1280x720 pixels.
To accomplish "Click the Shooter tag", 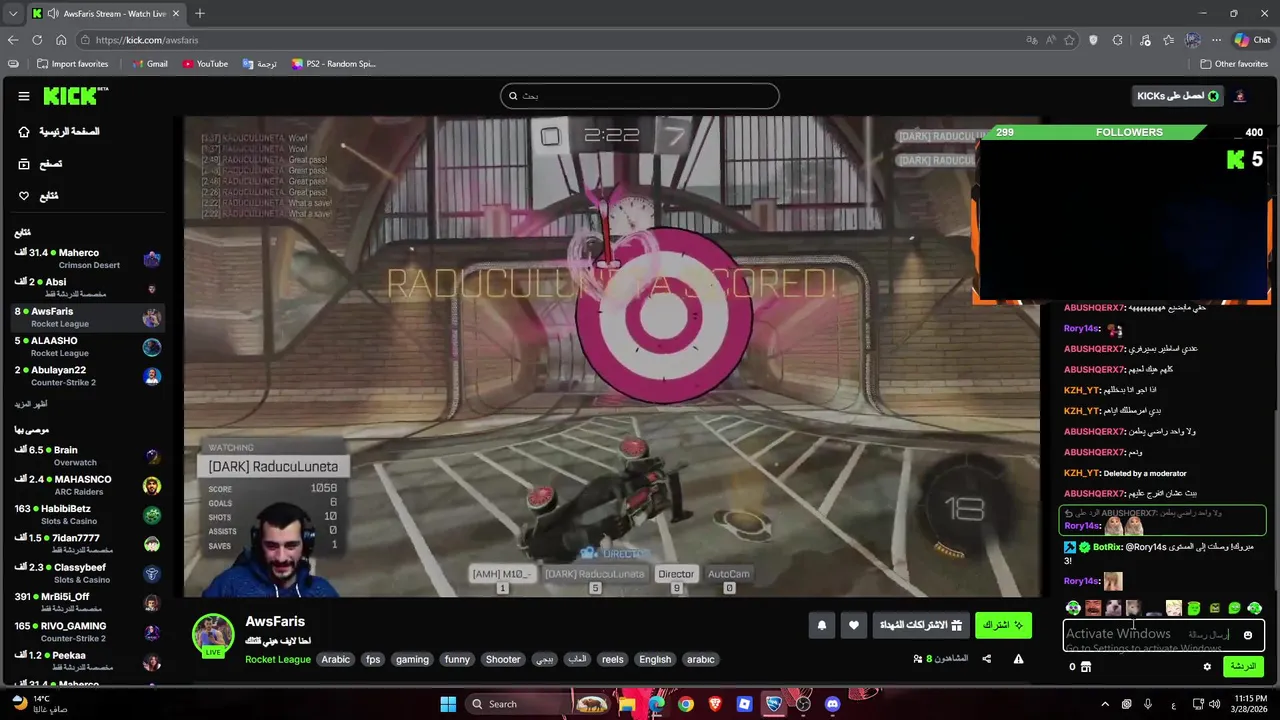I will pyautogui.click(x=503, y=659).
